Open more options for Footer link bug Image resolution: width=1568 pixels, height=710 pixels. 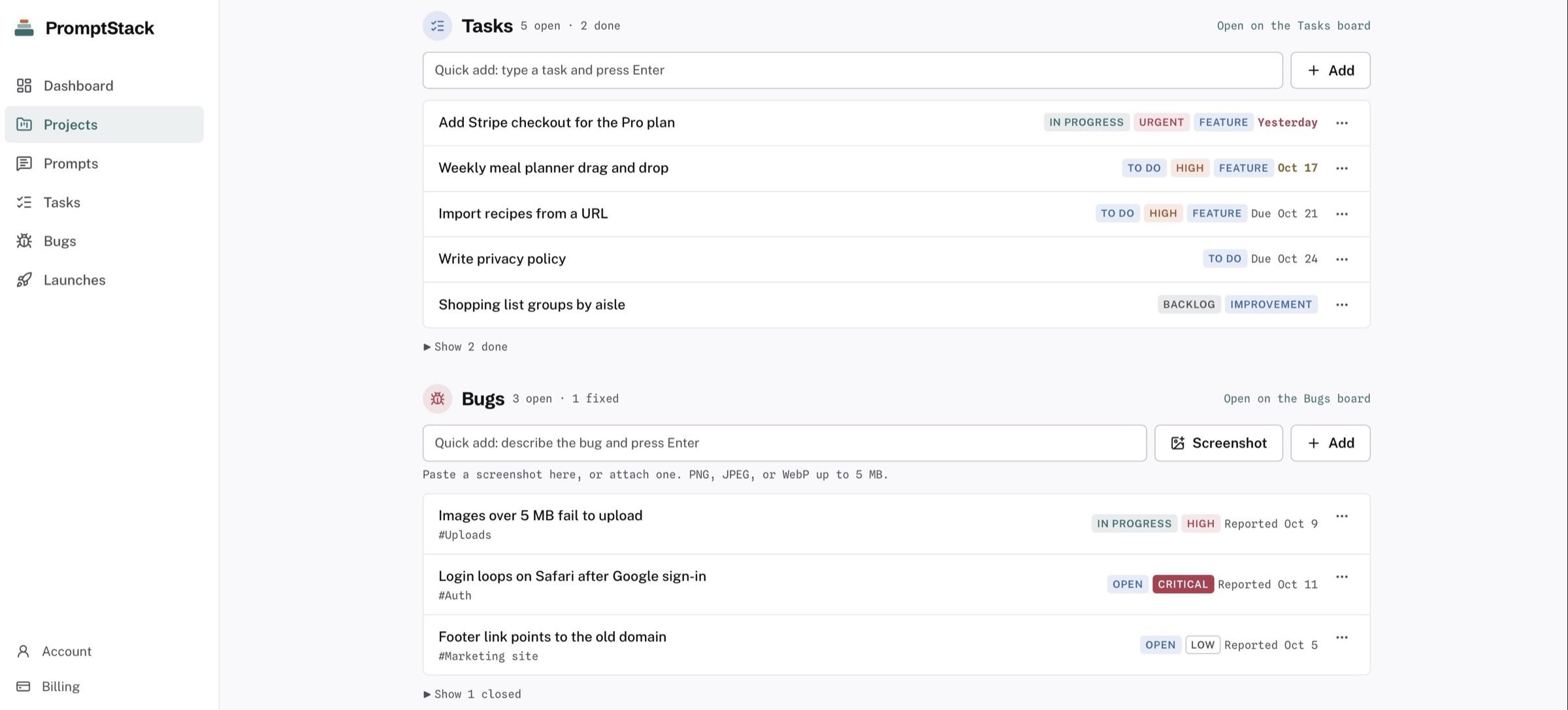point(1342,637)
